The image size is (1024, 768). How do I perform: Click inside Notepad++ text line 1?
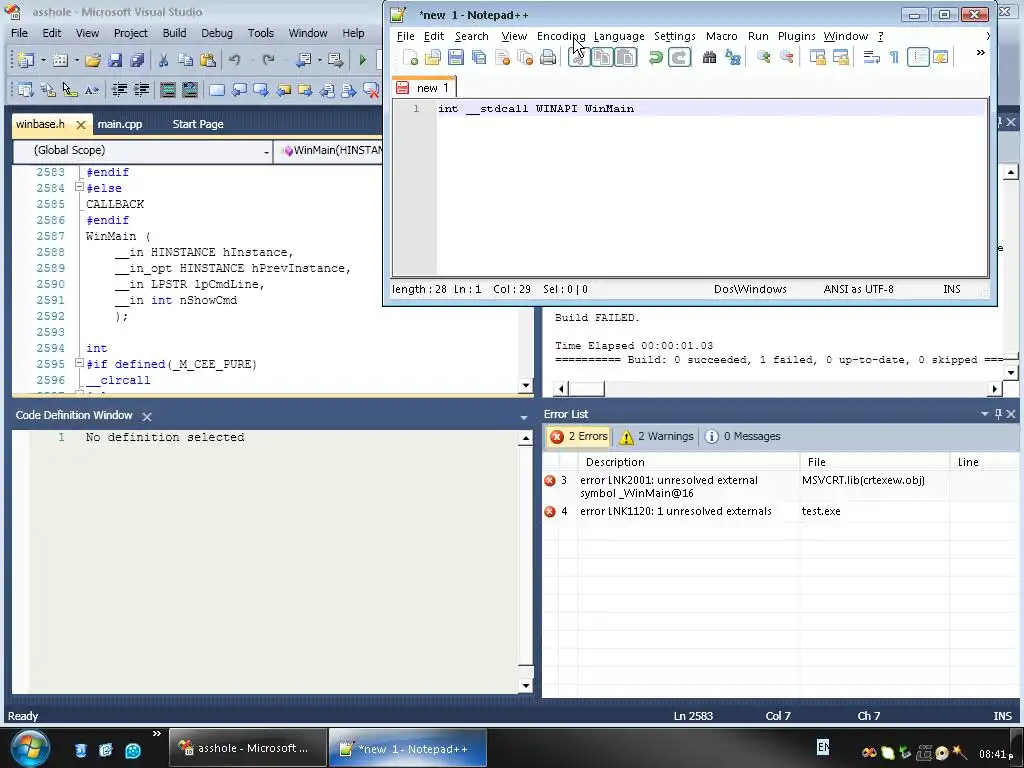(711, 108)
